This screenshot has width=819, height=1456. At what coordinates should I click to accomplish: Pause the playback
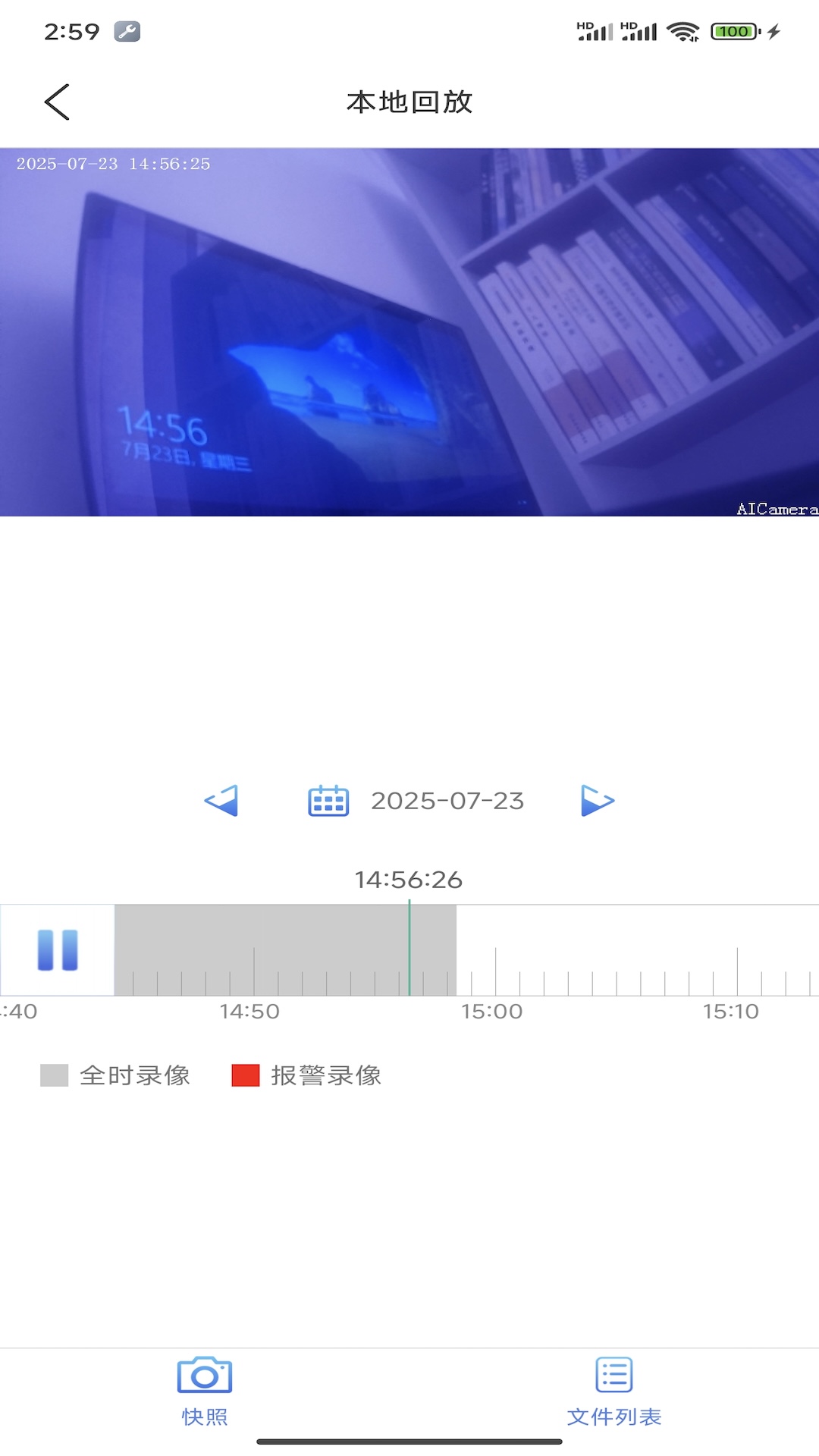[58, 949]
